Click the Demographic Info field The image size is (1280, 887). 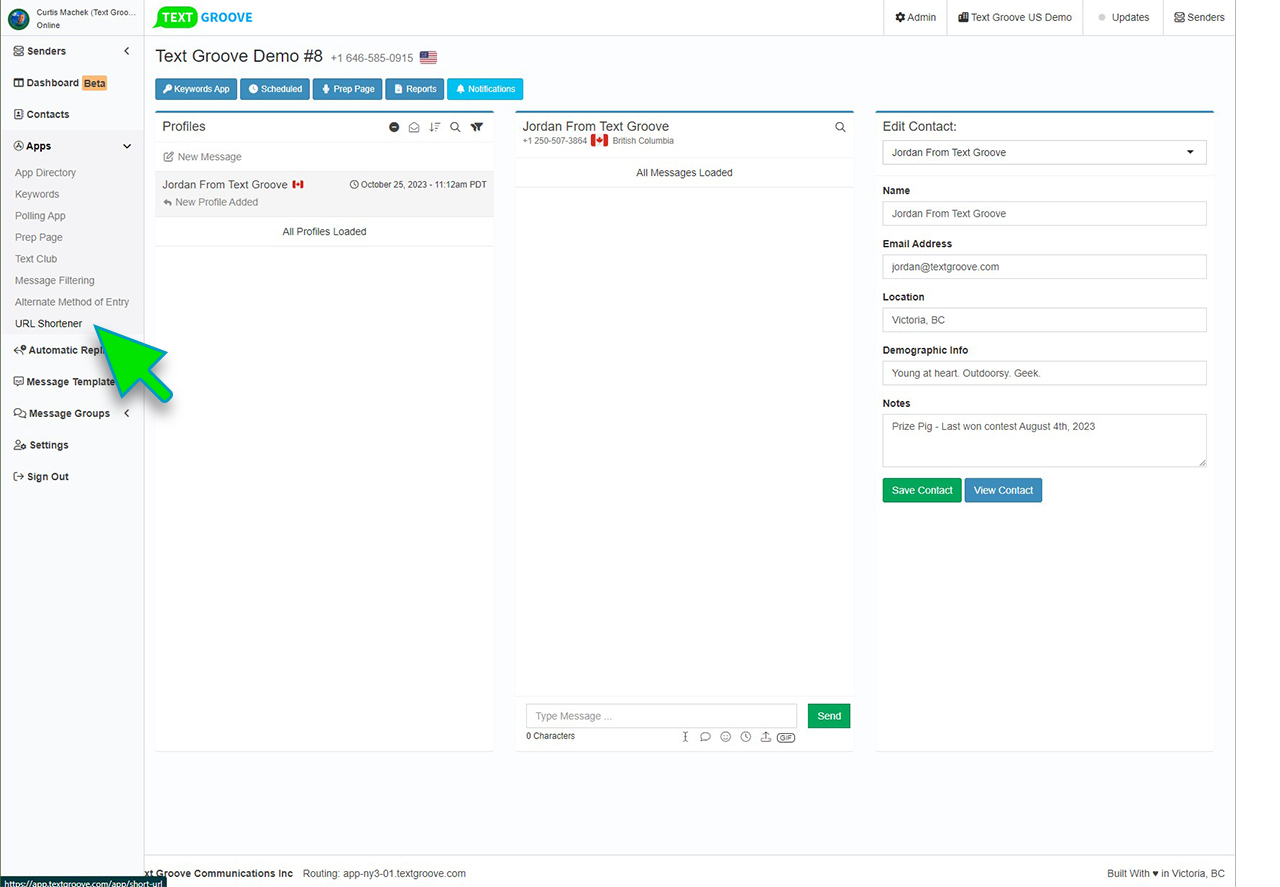click(1044, 373)
